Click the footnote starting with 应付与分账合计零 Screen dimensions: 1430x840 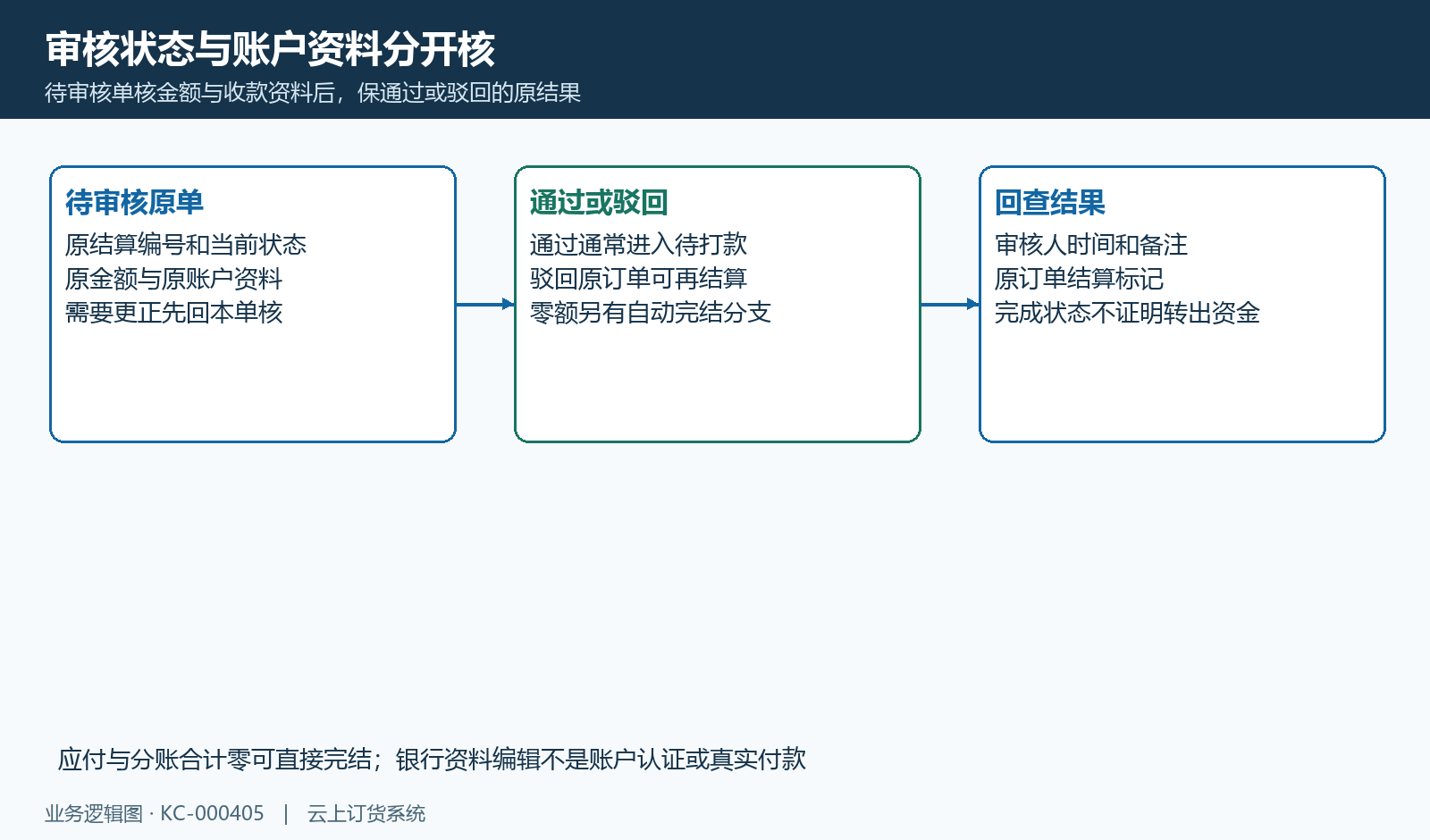coord(433,760)
